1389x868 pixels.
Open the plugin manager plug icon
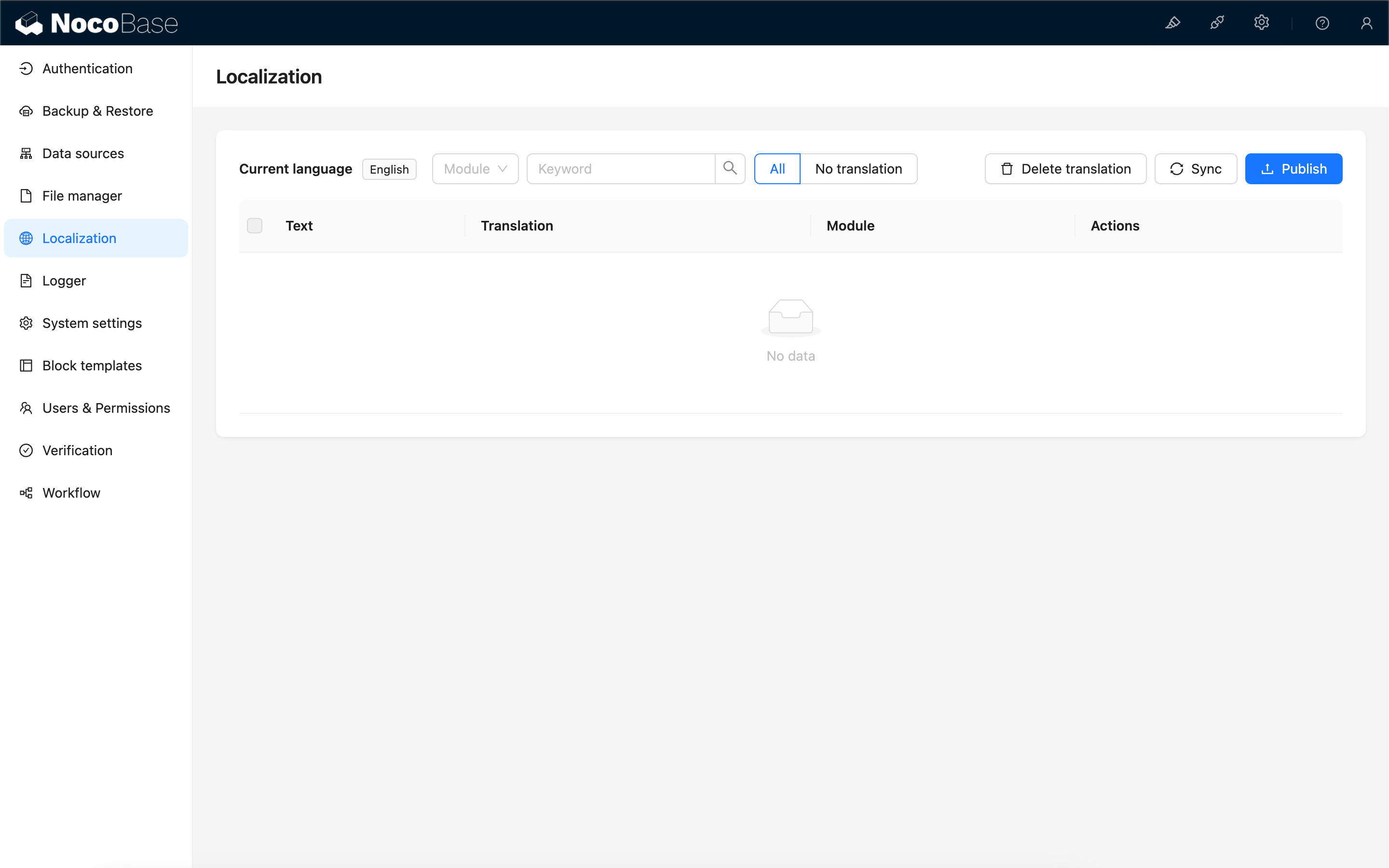1217,23
